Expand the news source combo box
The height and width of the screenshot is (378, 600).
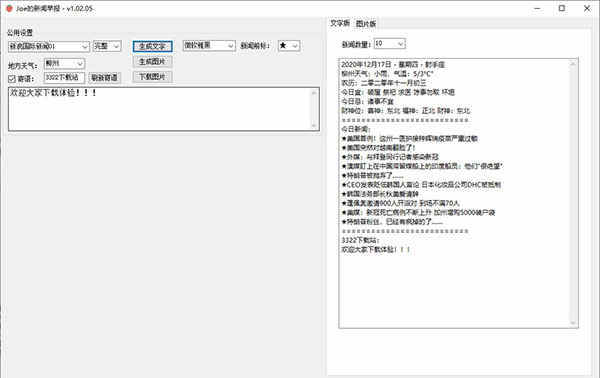[49, 47]
